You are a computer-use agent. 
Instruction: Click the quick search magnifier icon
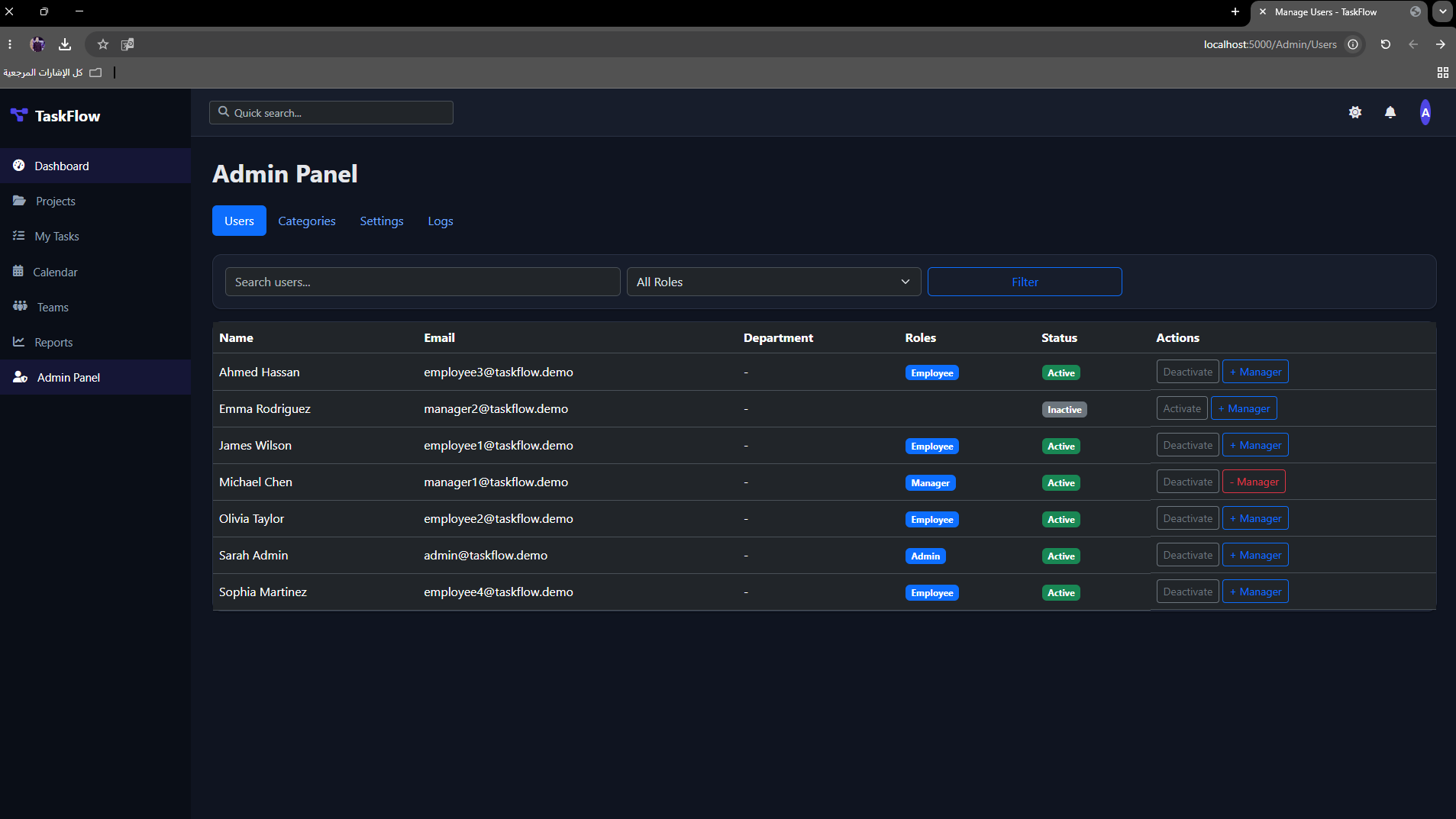coord(224,111)
